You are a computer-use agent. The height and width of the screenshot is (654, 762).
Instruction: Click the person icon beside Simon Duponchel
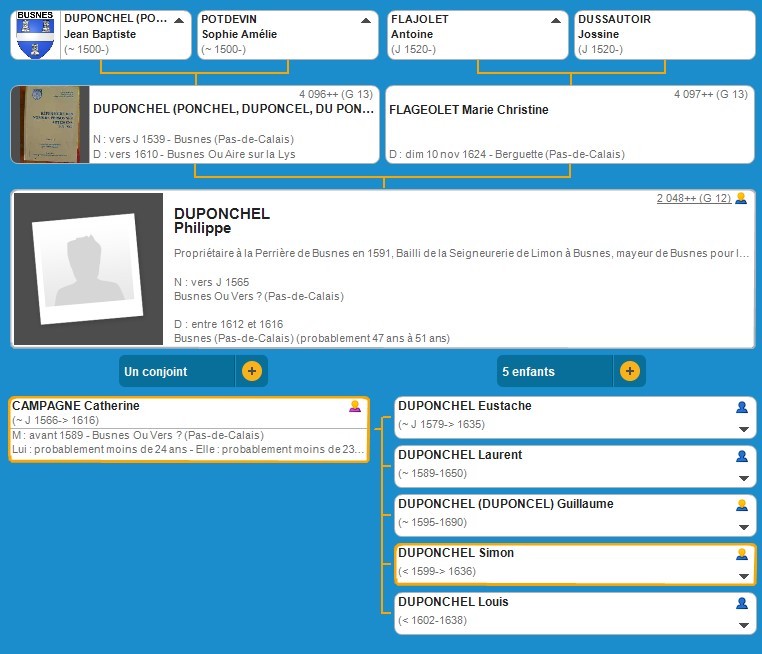point(741,554)
